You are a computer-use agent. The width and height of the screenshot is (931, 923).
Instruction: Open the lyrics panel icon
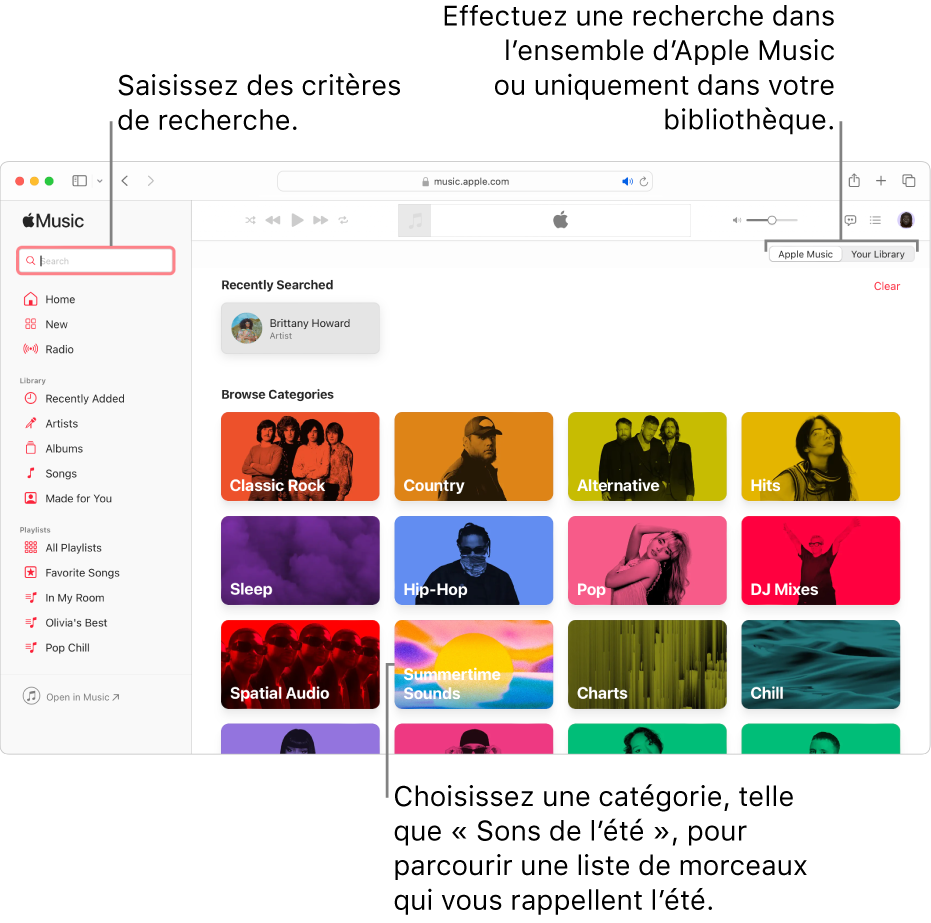click(x=850, y=220)
